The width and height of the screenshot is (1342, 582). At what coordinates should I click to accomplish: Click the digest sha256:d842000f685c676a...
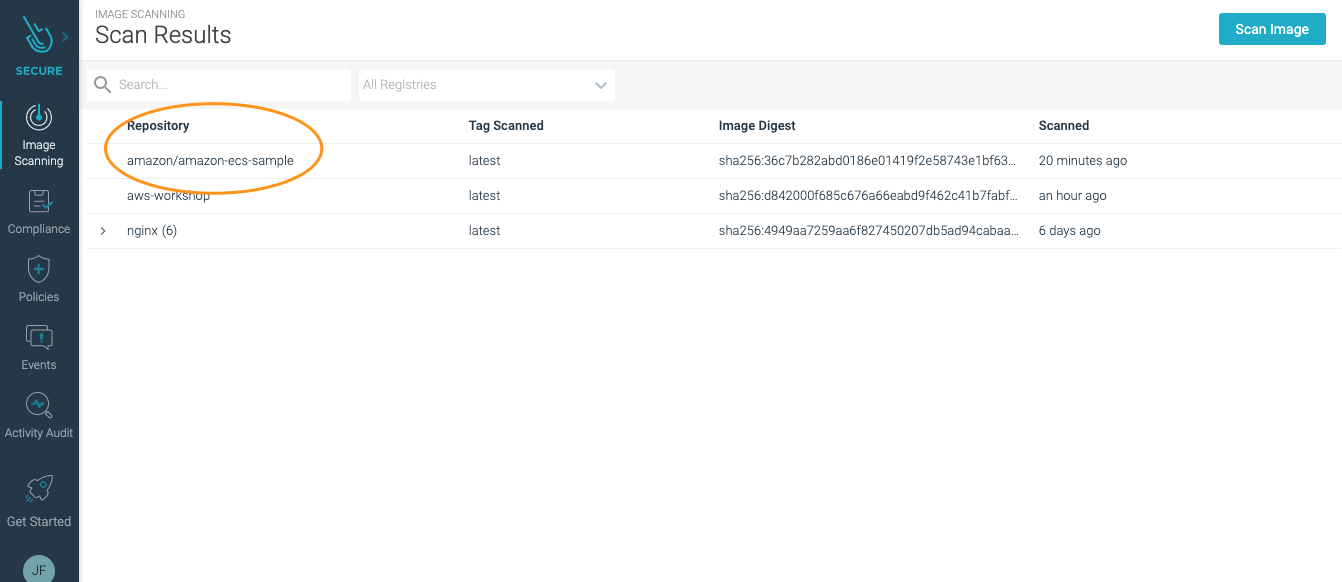click(x=869, y=196)
